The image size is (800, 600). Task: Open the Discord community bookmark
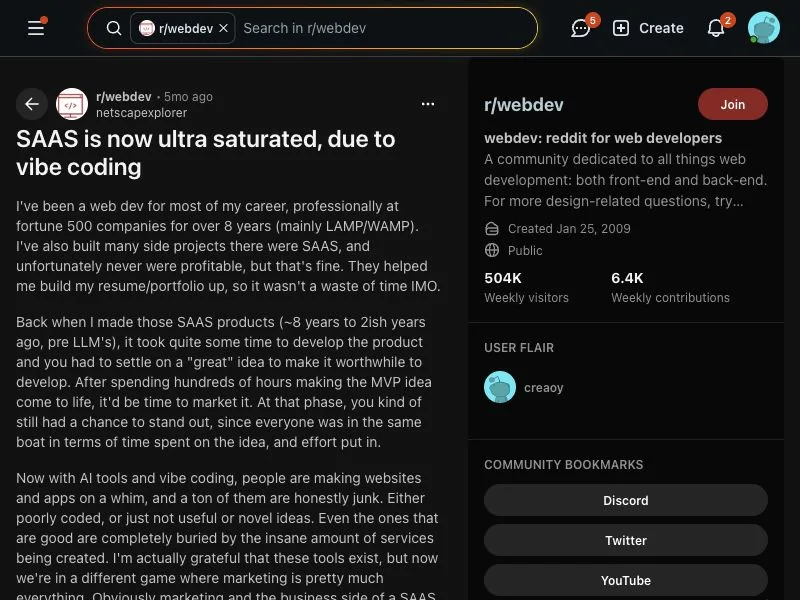[626, 501]
